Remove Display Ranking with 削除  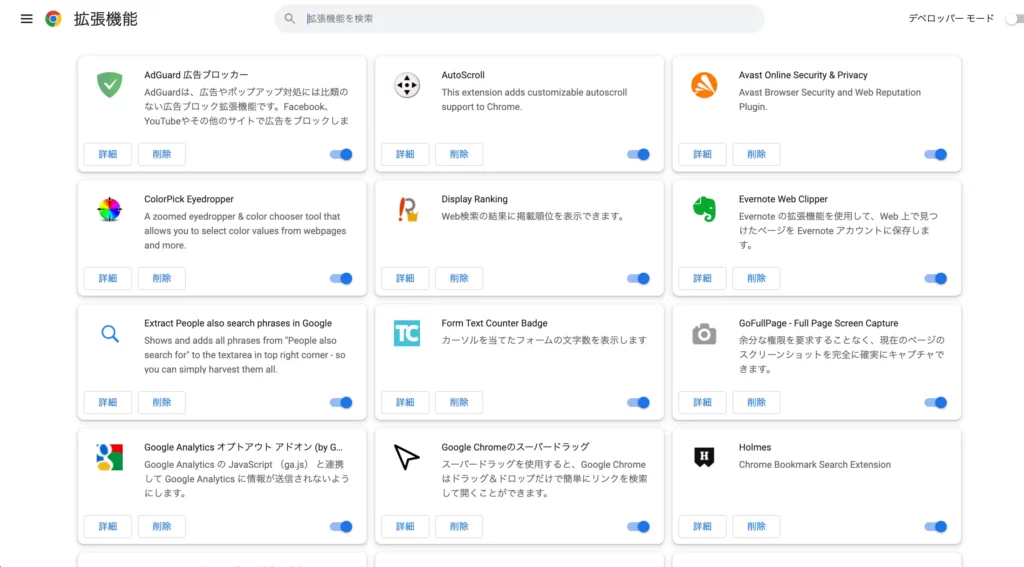pos(459,278)
